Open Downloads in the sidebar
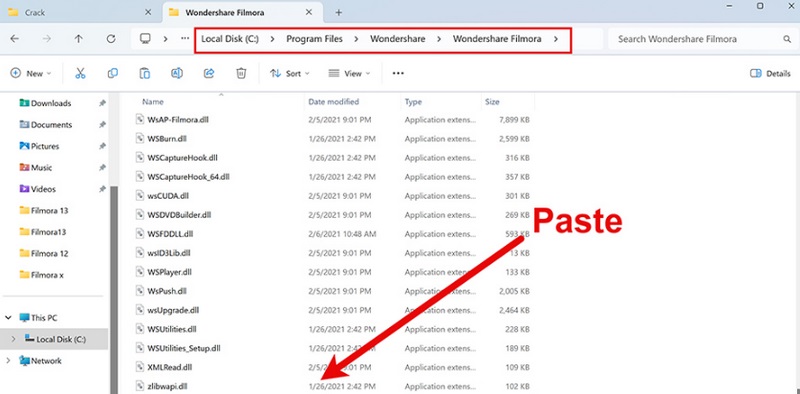Viewport: 800px width, 394px height. pos(51,103)
